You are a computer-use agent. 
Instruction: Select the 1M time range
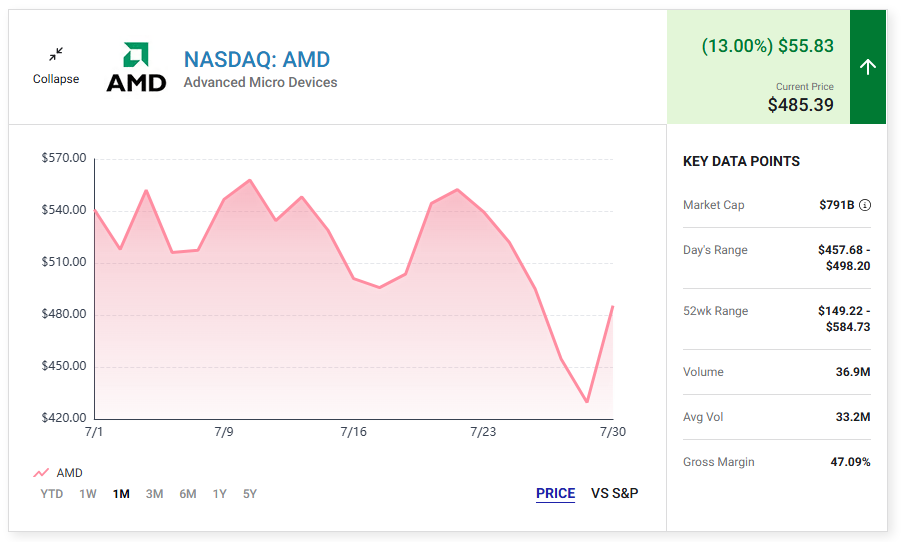click(x=121, y=494)
